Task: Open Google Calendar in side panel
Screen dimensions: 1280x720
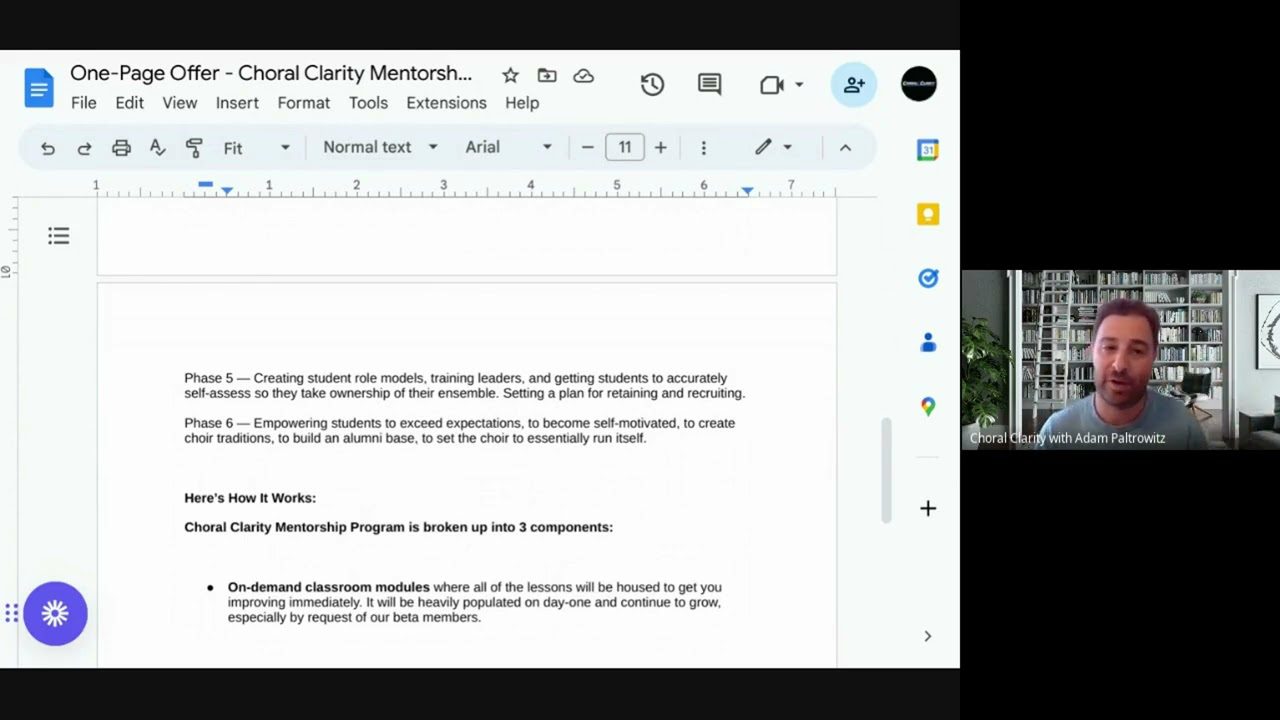Action: tap(927, 150)
